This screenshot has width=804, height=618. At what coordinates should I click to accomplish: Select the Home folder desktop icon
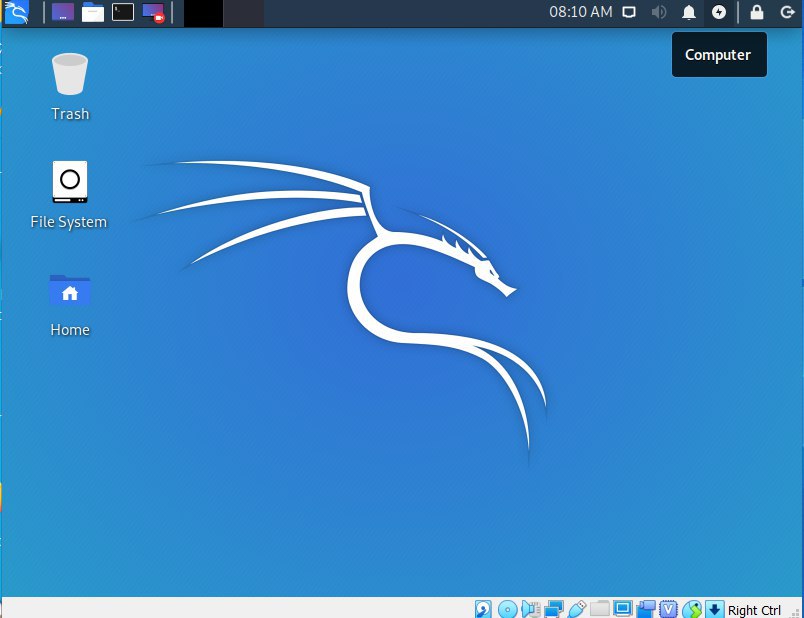tap(70, 290)
